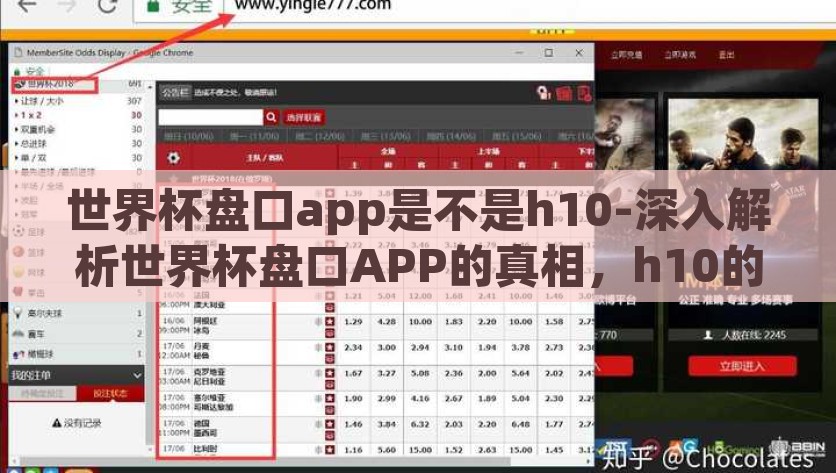Click the gray info icon in the 塞尔维亚 row
The height and width of the screenshot is (473, 836).
click(x=318, y=398)
